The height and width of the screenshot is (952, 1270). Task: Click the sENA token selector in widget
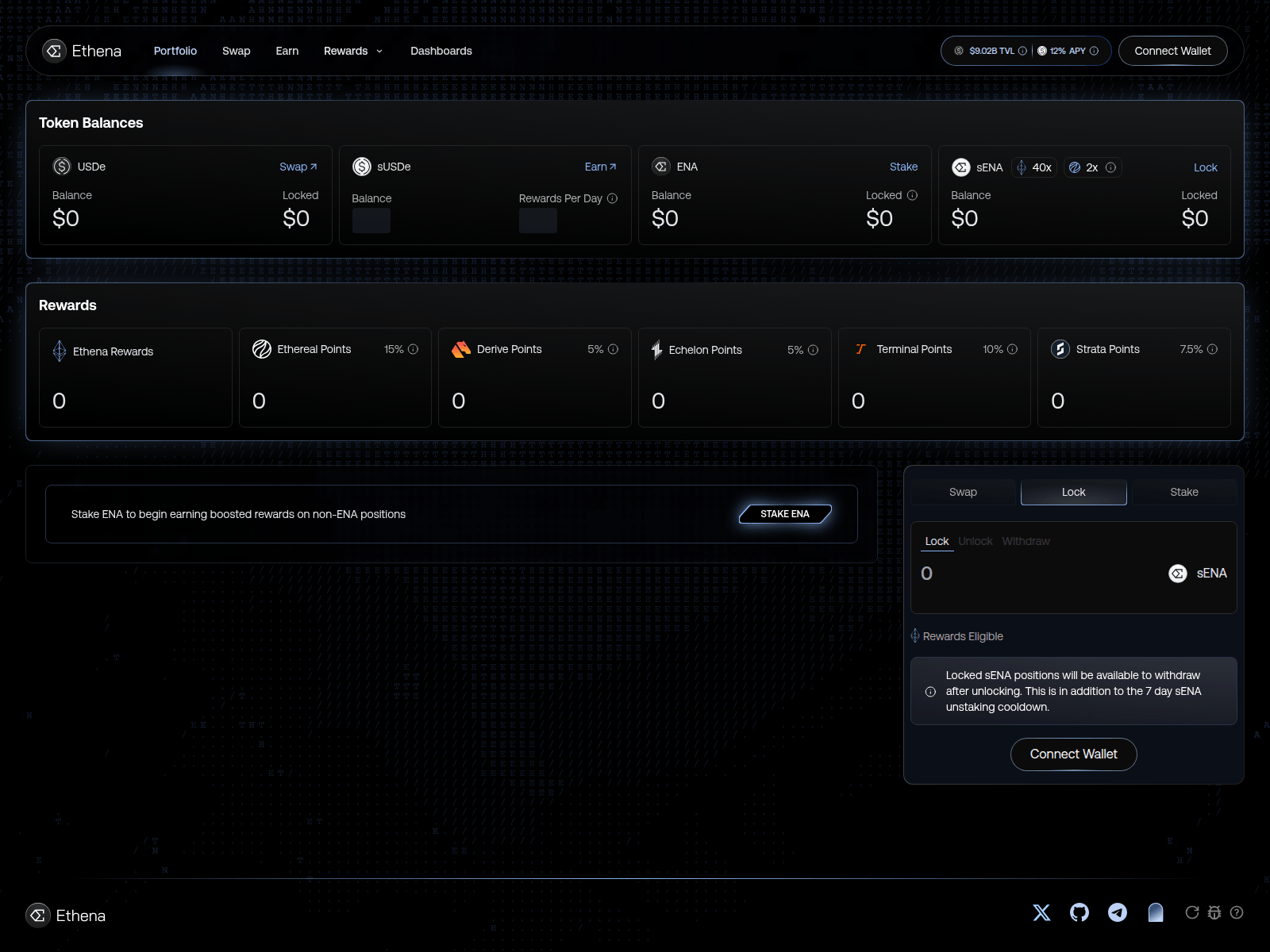pyautogui.click(x=1198, y=573)
